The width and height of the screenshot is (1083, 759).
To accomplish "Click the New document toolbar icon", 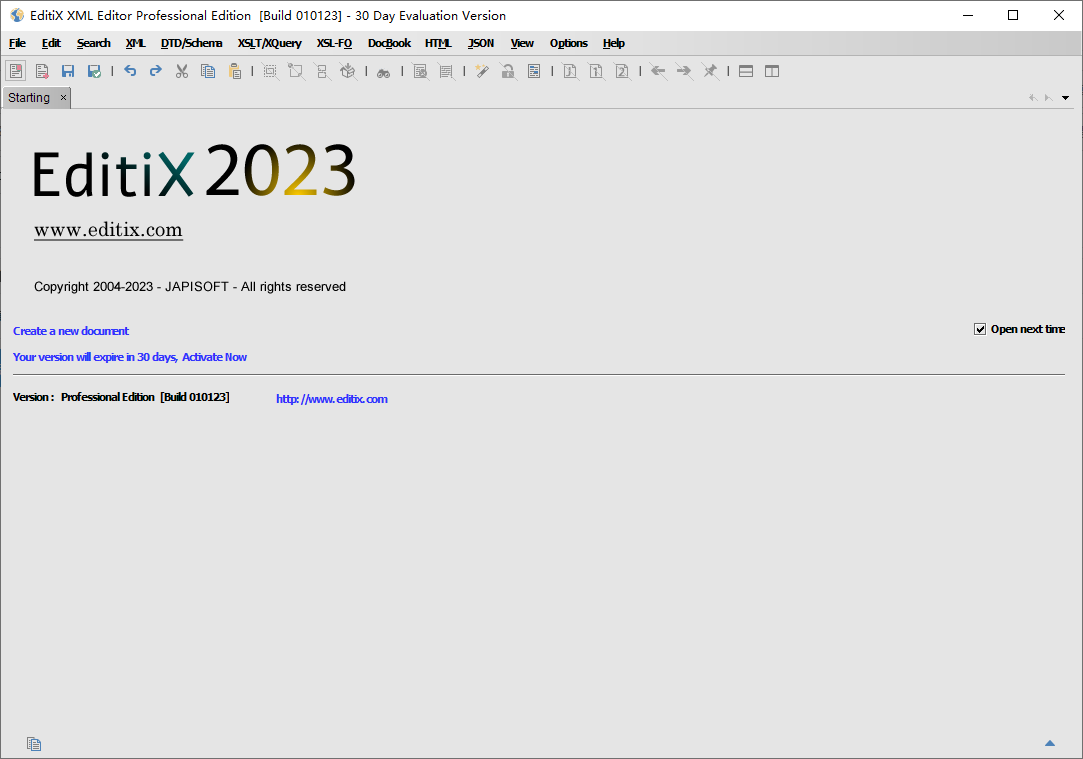I will pyautogui.click(x=16, y=70).
